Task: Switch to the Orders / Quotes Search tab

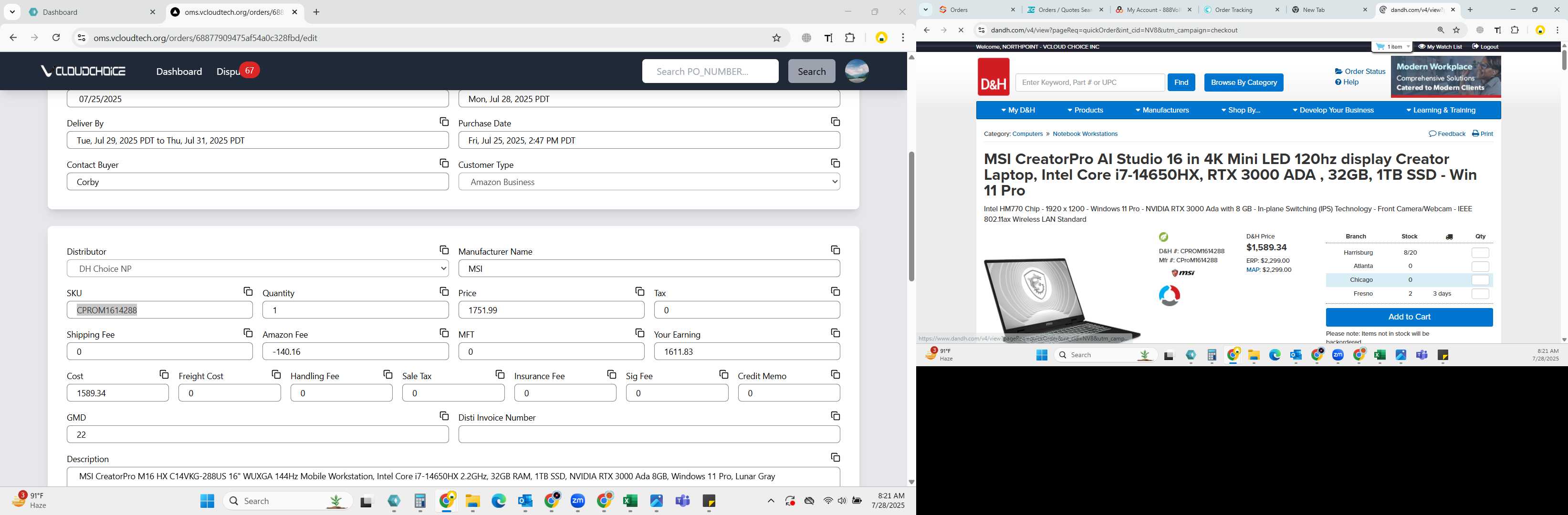Action: (1065, 10)
